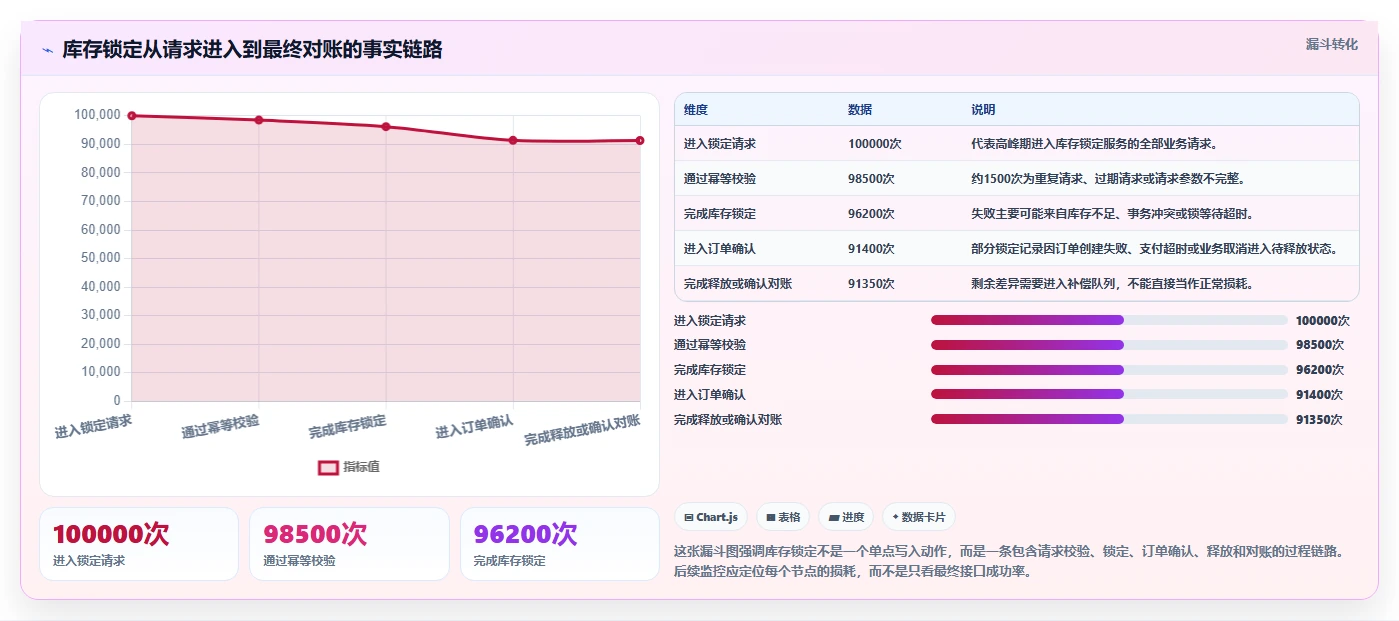Click the x-axis label 进入订单确认
1399x621 pixels.
click(474, 427)
